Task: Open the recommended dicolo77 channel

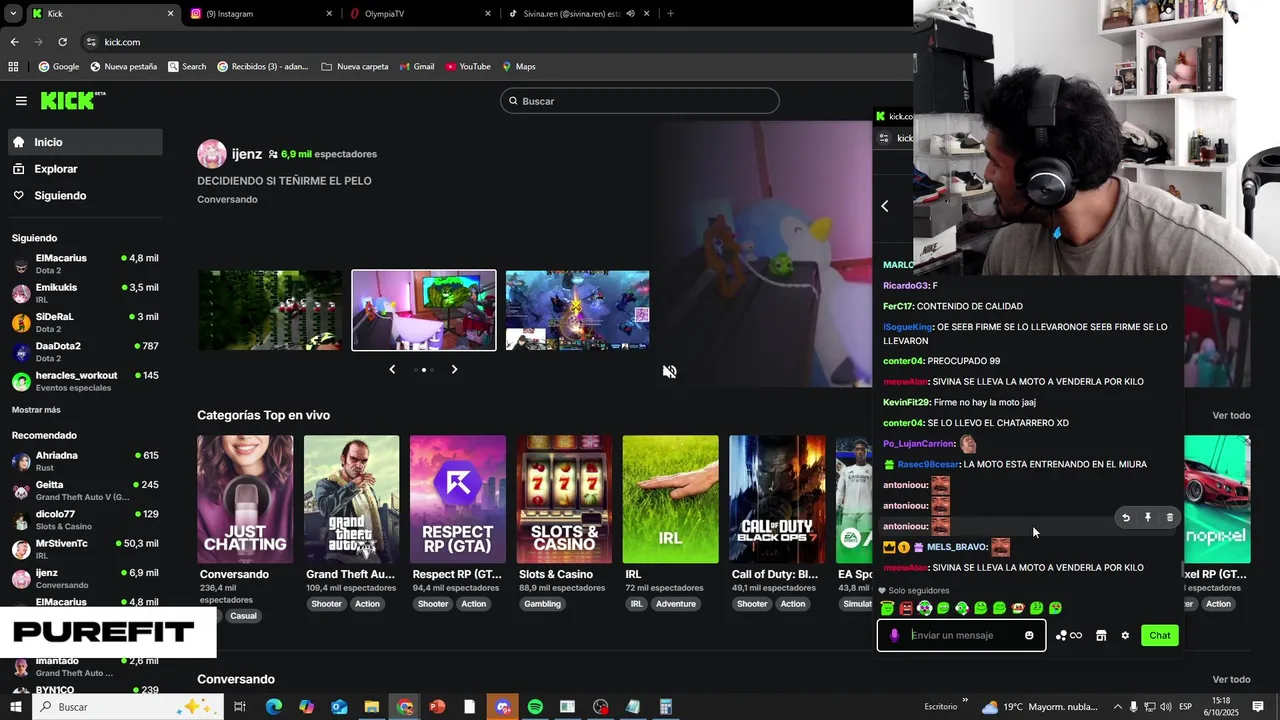Action: [86, 520]
